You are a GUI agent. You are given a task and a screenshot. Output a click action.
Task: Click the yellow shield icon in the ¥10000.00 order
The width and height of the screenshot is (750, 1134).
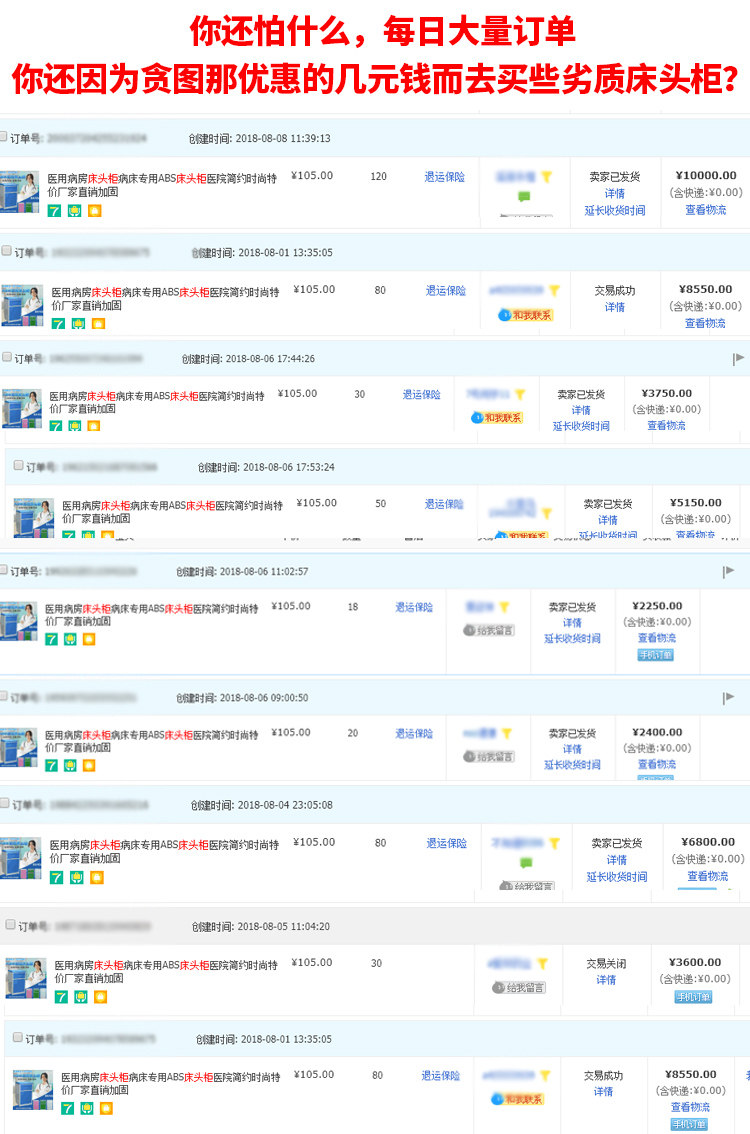74,210
